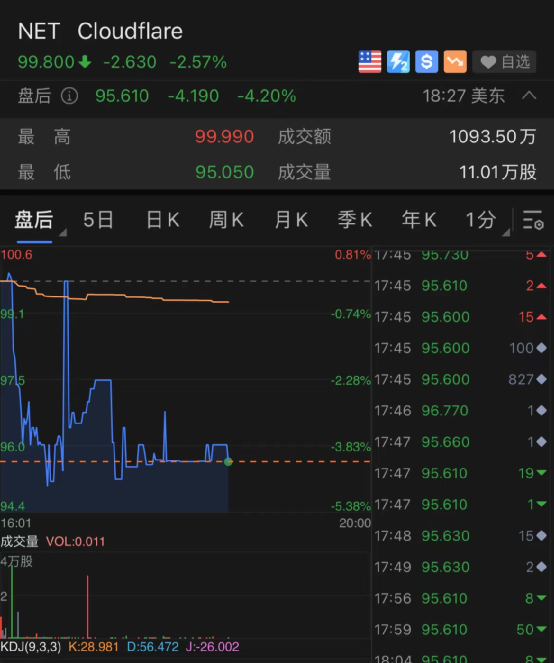
Task: Switch to the 5日 chart tab
Action: coord(98,220)
